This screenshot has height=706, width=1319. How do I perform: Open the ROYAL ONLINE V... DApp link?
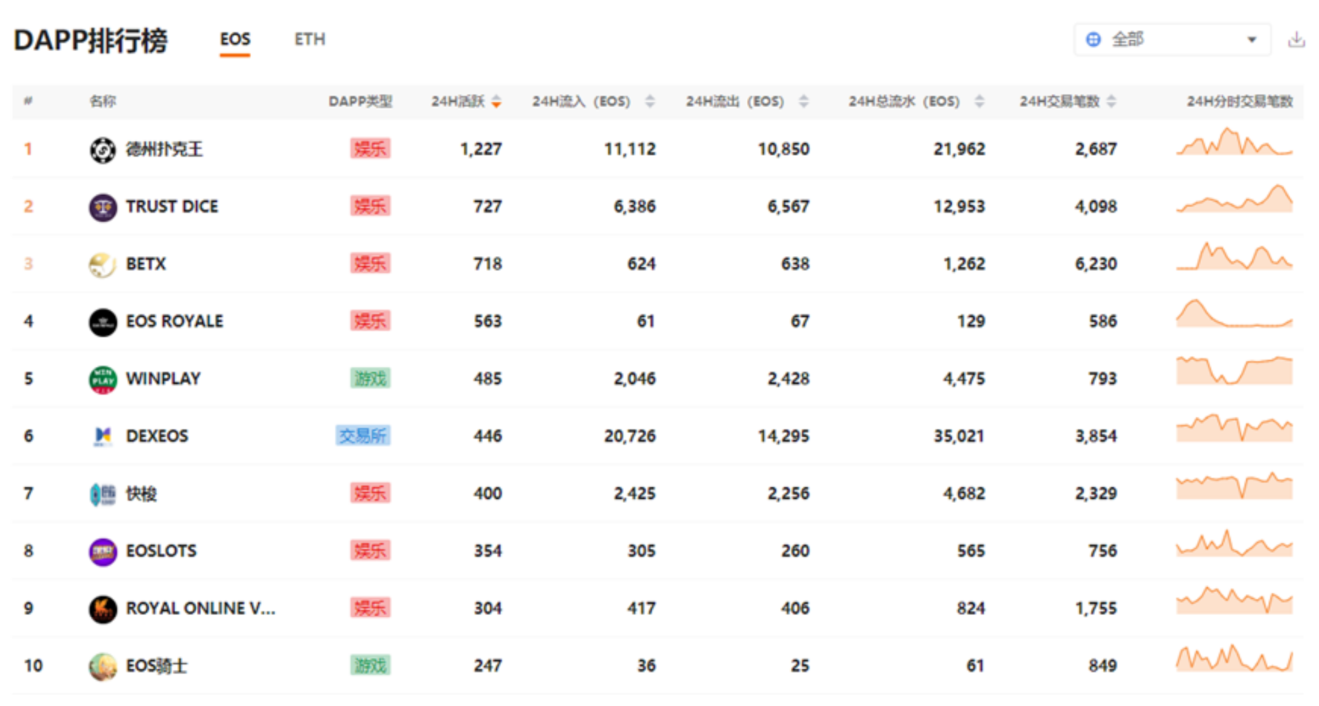pyautogui.click(x=201, y=609)
